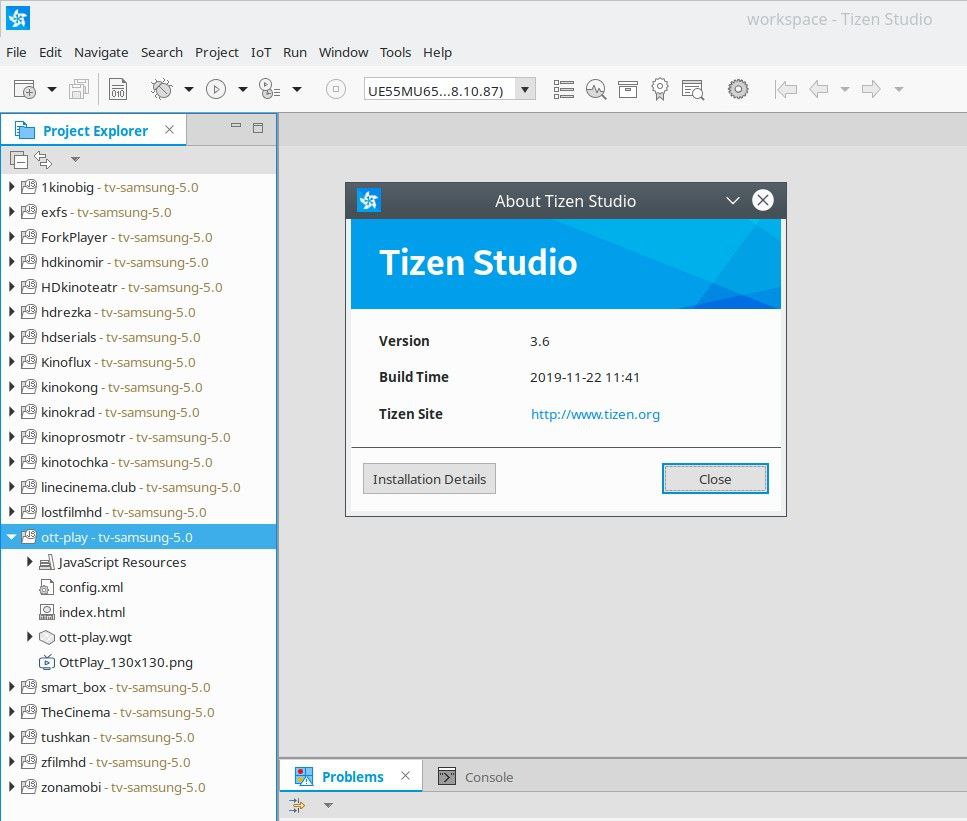
Task: Click the Problems filter icon
Action: tap(297, 805)
